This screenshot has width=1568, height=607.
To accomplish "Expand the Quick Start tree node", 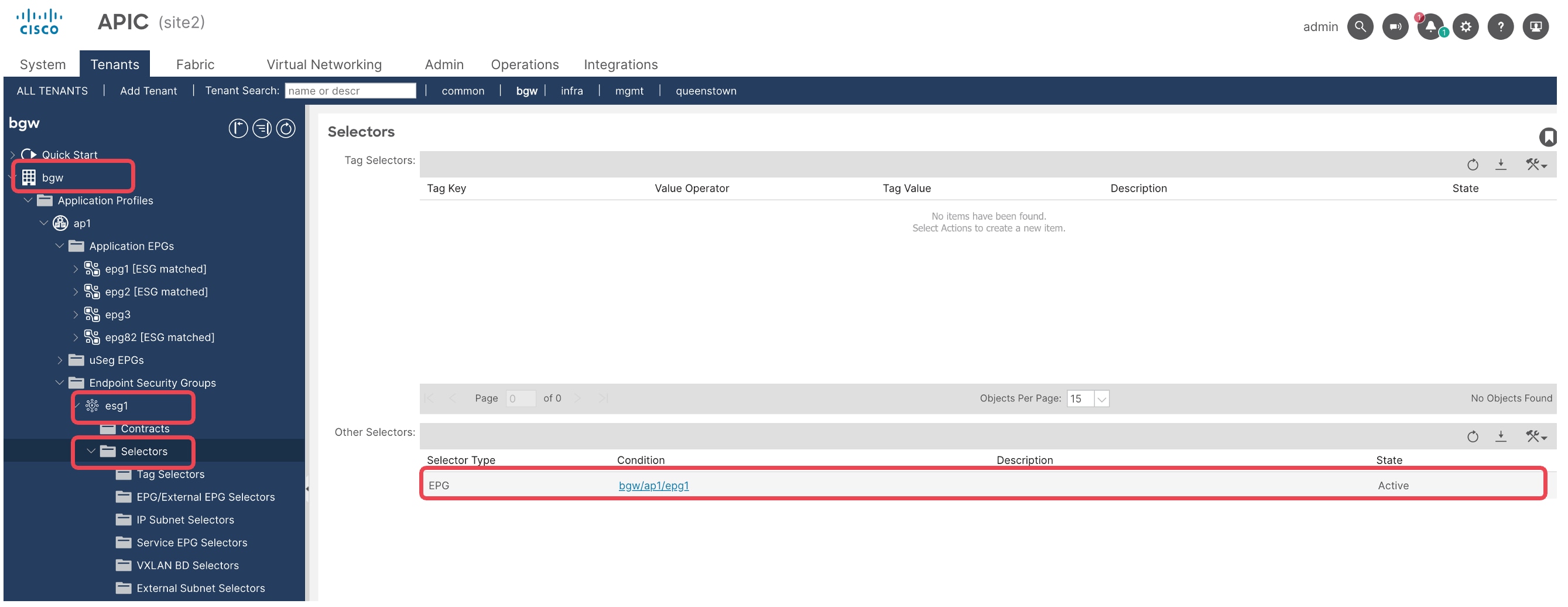I will 12,155.
